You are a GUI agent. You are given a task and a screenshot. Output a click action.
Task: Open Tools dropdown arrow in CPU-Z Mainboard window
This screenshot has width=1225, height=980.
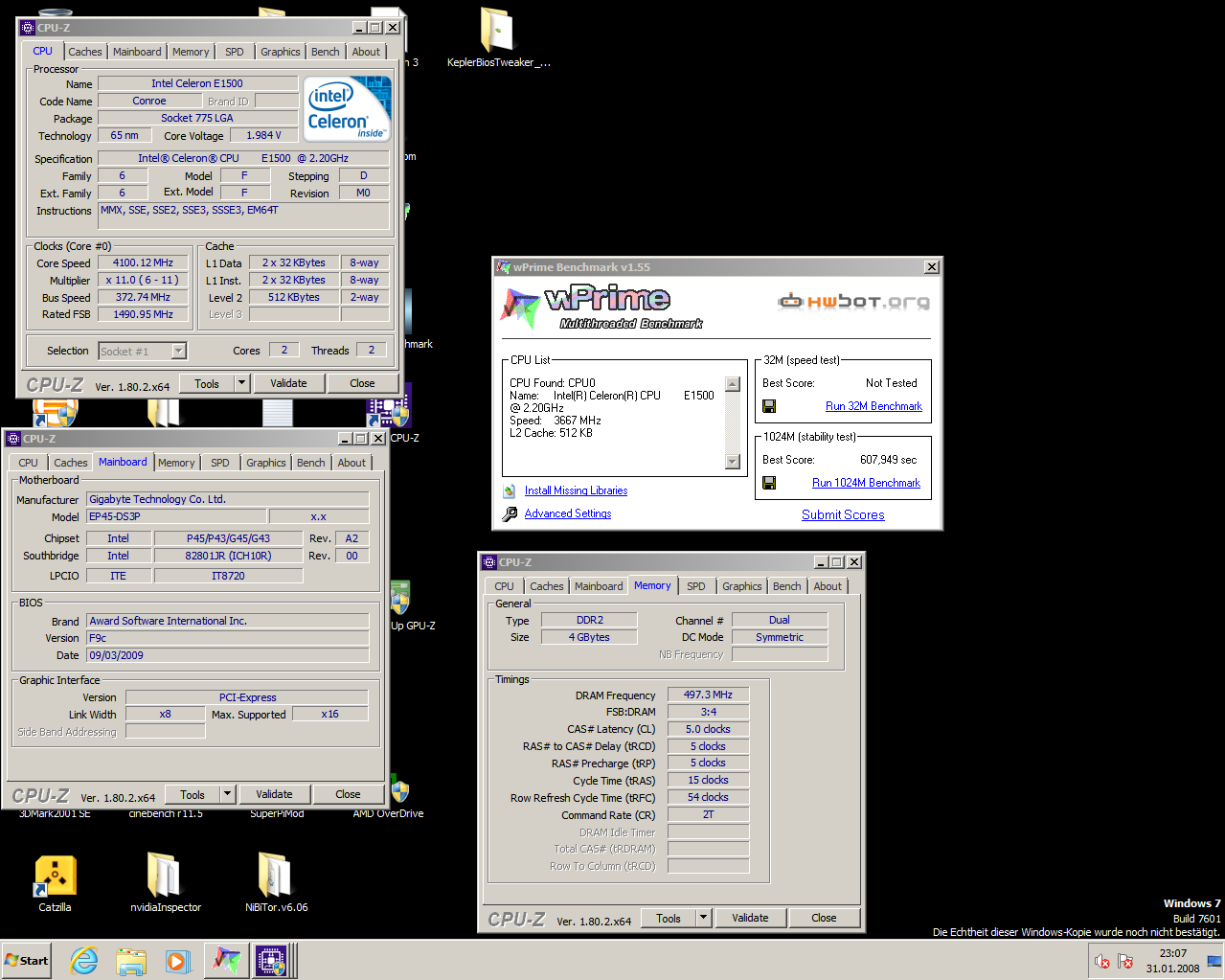tap(228, 794)
